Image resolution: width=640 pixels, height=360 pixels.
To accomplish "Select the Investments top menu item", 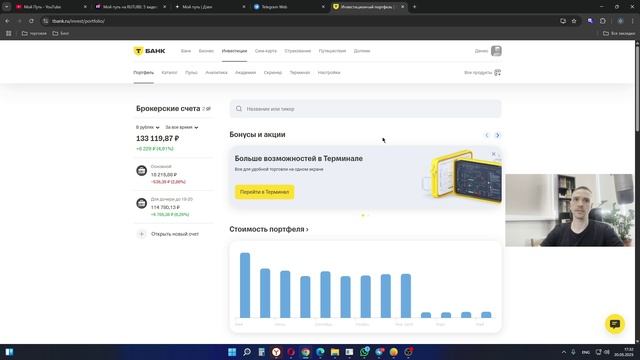I will pos(234,51).
